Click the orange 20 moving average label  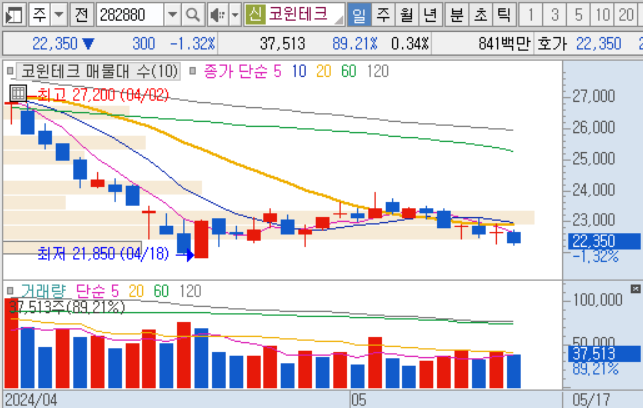324,71
